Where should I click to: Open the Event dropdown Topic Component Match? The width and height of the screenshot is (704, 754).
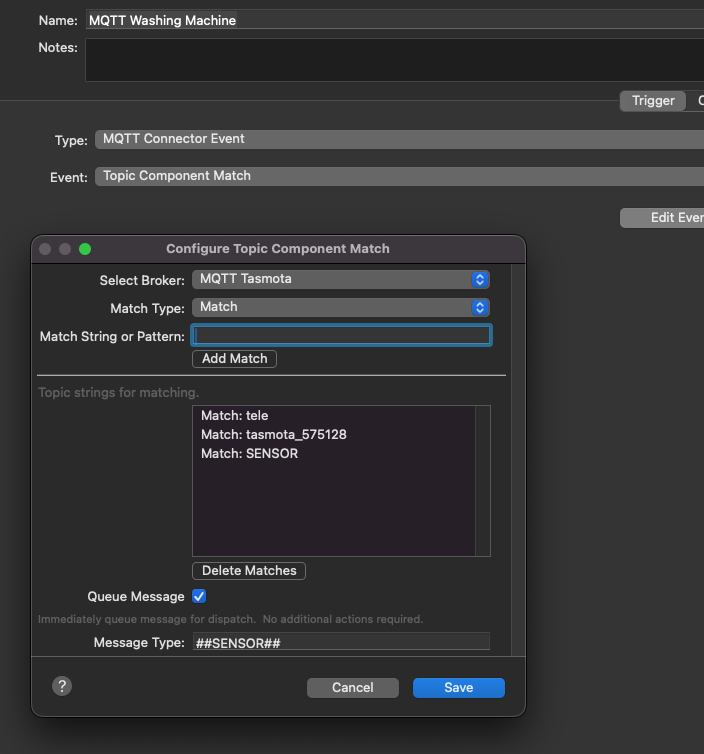399,176
